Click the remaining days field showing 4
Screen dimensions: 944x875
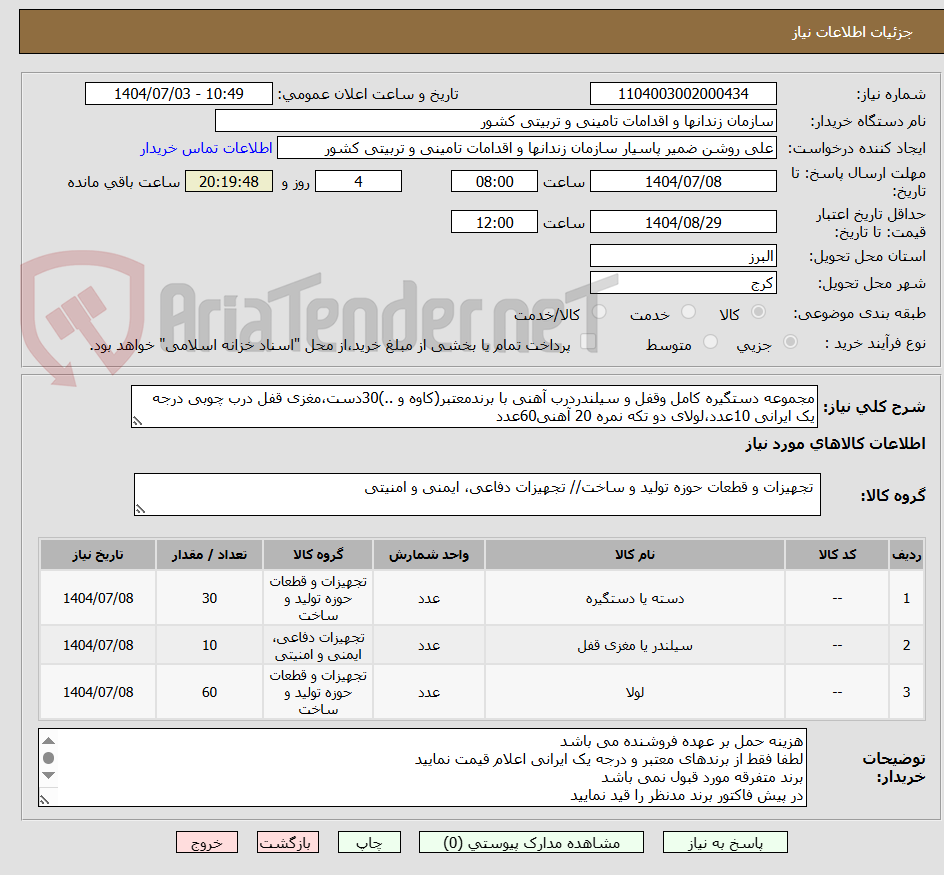[x=358, y=181]
